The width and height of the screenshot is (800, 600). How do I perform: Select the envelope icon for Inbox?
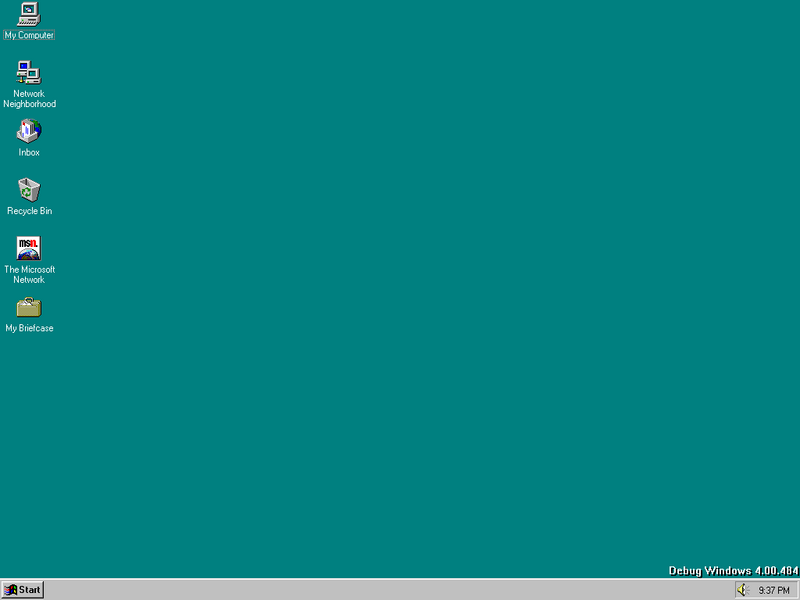[28, 132]
